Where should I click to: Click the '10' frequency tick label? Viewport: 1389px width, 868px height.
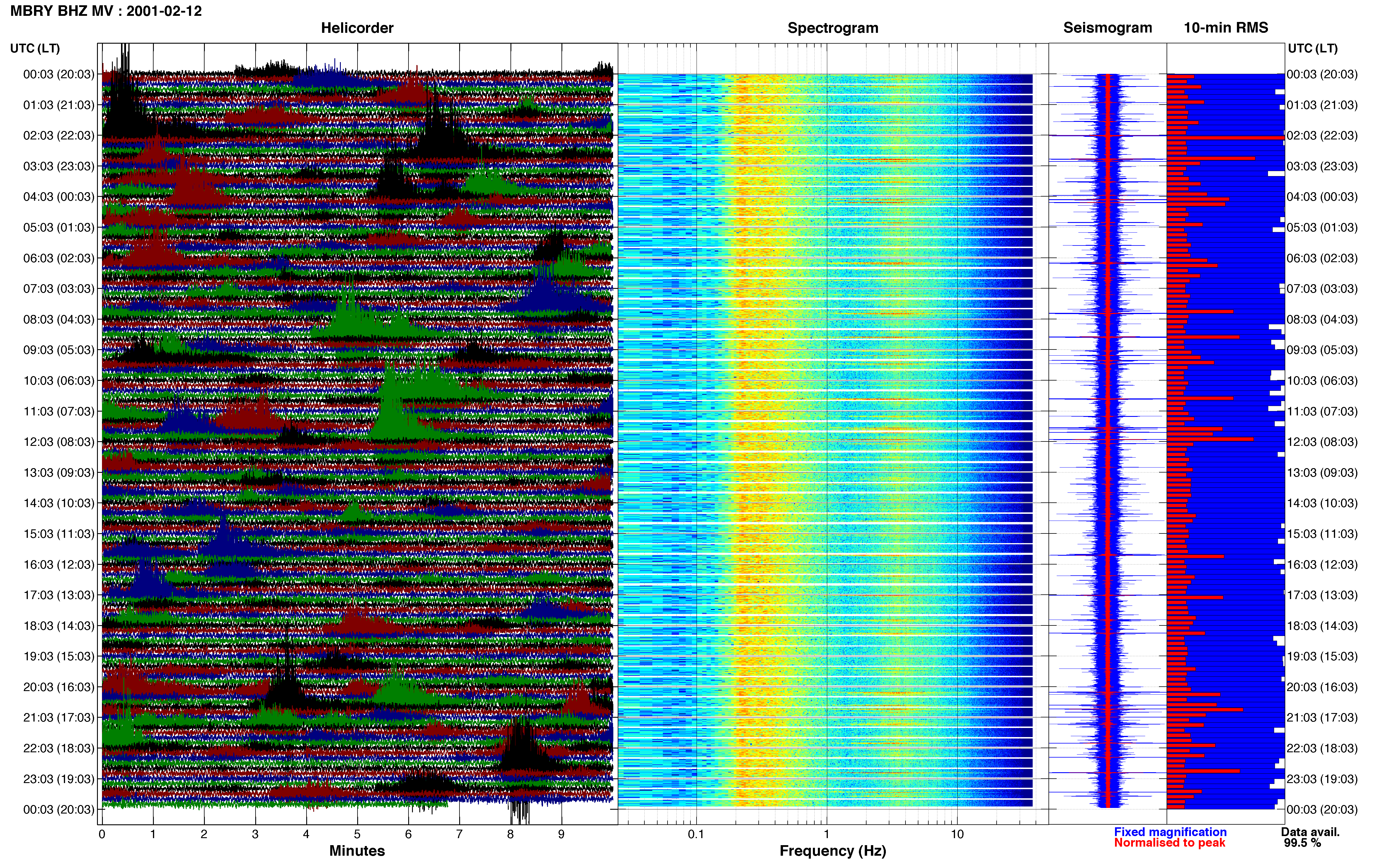957,834
